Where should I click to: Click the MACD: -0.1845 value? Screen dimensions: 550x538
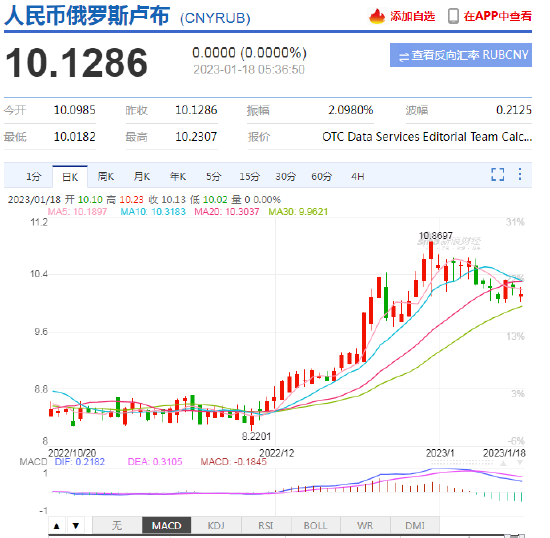234,462
